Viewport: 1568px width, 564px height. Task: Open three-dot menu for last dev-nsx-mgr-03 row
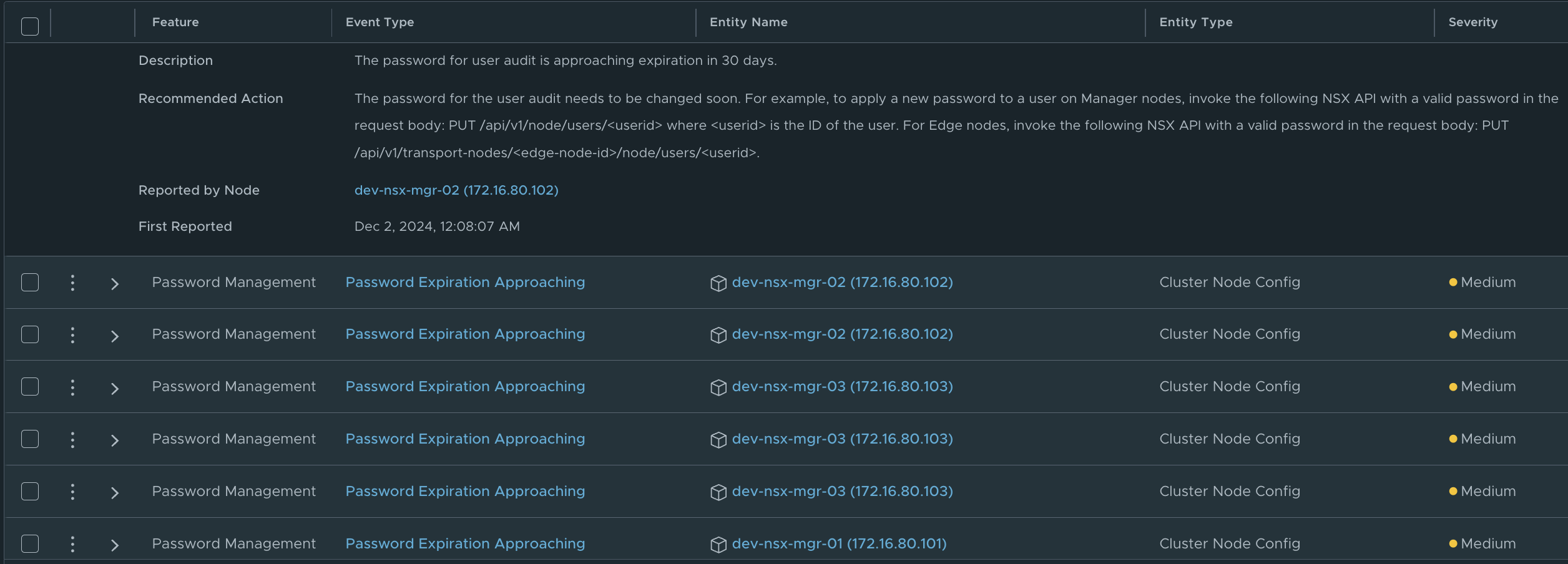72,492
